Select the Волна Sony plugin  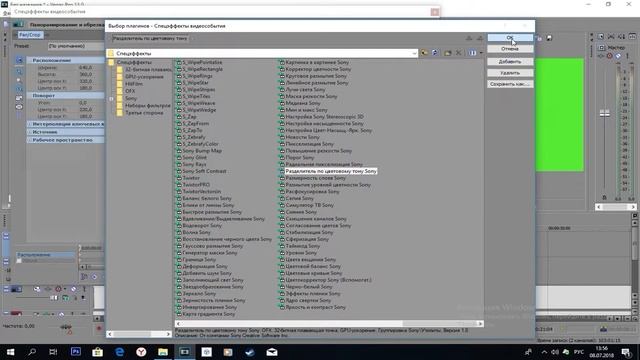pos(196,232)
